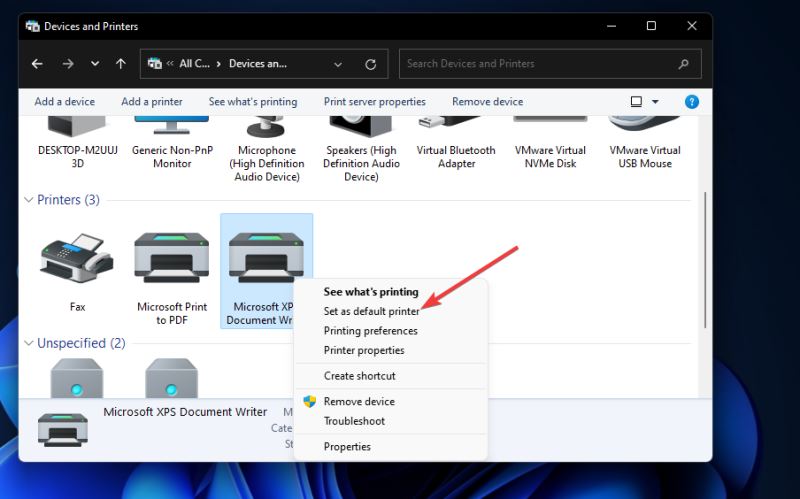Collapse the Unspecified (2) group
Screen dimensions: 800x499
pyautogui.click(x=28, y=343)
